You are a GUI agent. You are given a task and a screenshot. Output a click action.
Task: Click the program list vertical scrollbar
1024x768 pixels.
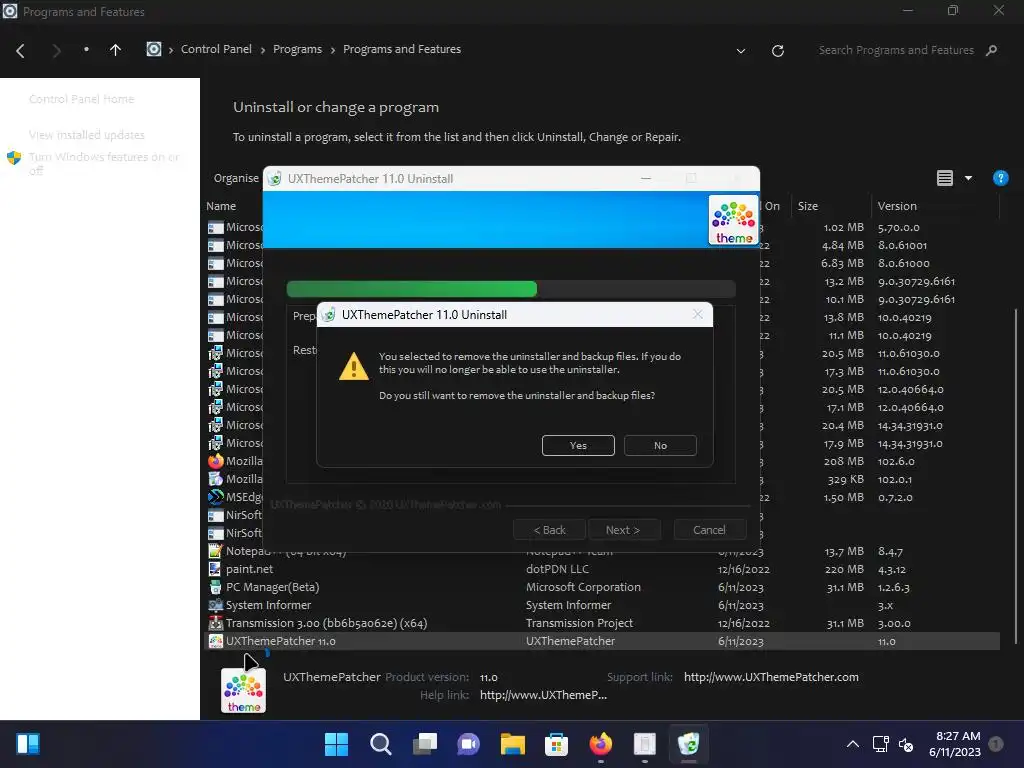1016,475
